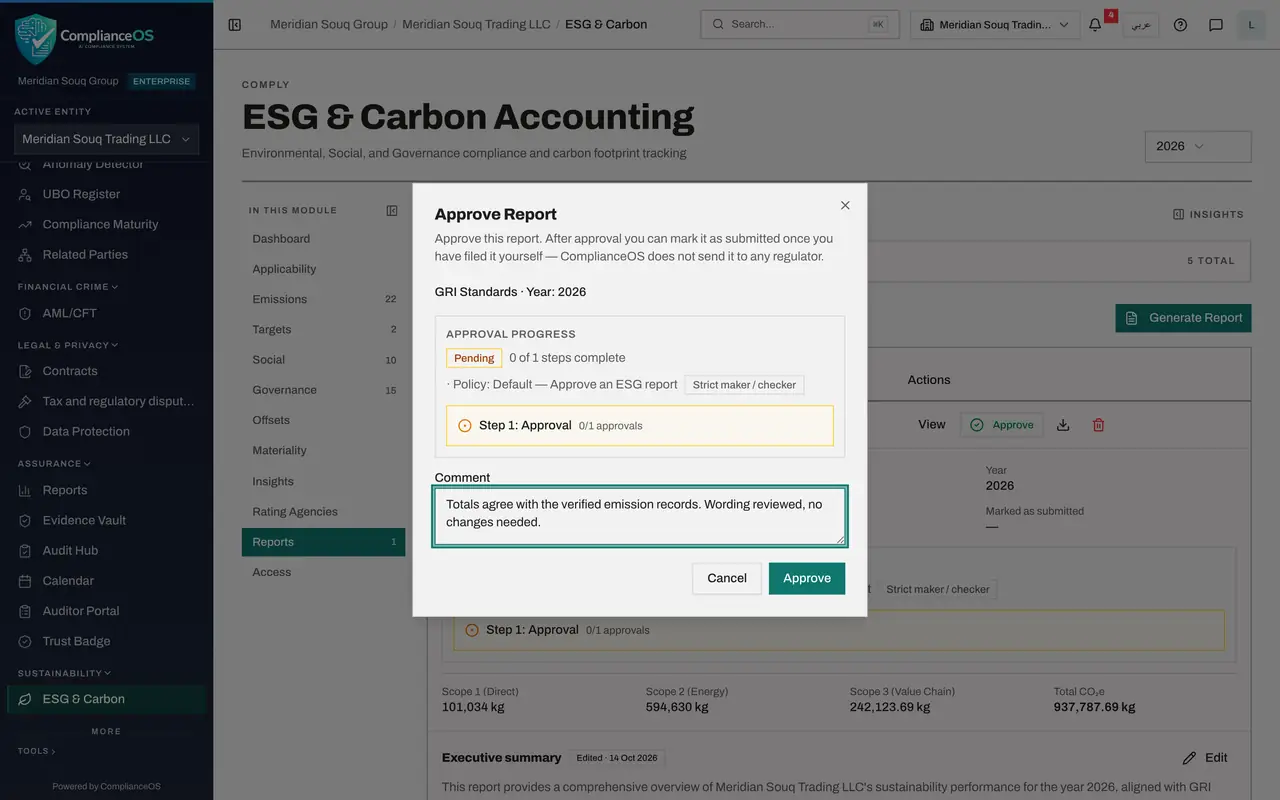1280x800 pixels.
Task: Open the 2026 year dropdown
Action: [1198, 146]
